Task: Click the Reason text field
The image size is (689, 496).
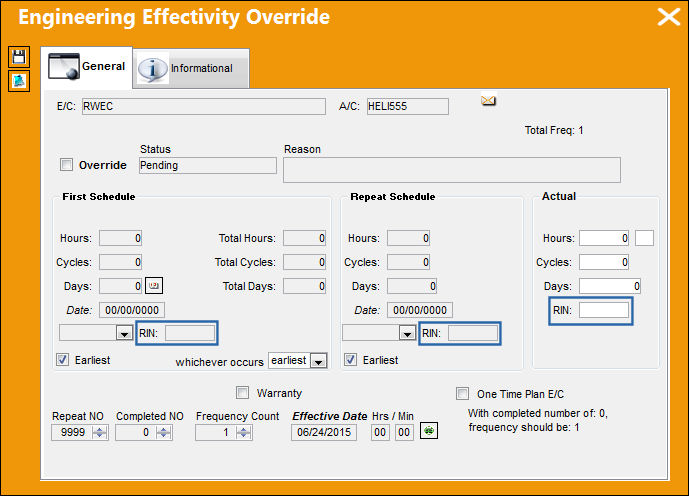Action: pos(452,170)
